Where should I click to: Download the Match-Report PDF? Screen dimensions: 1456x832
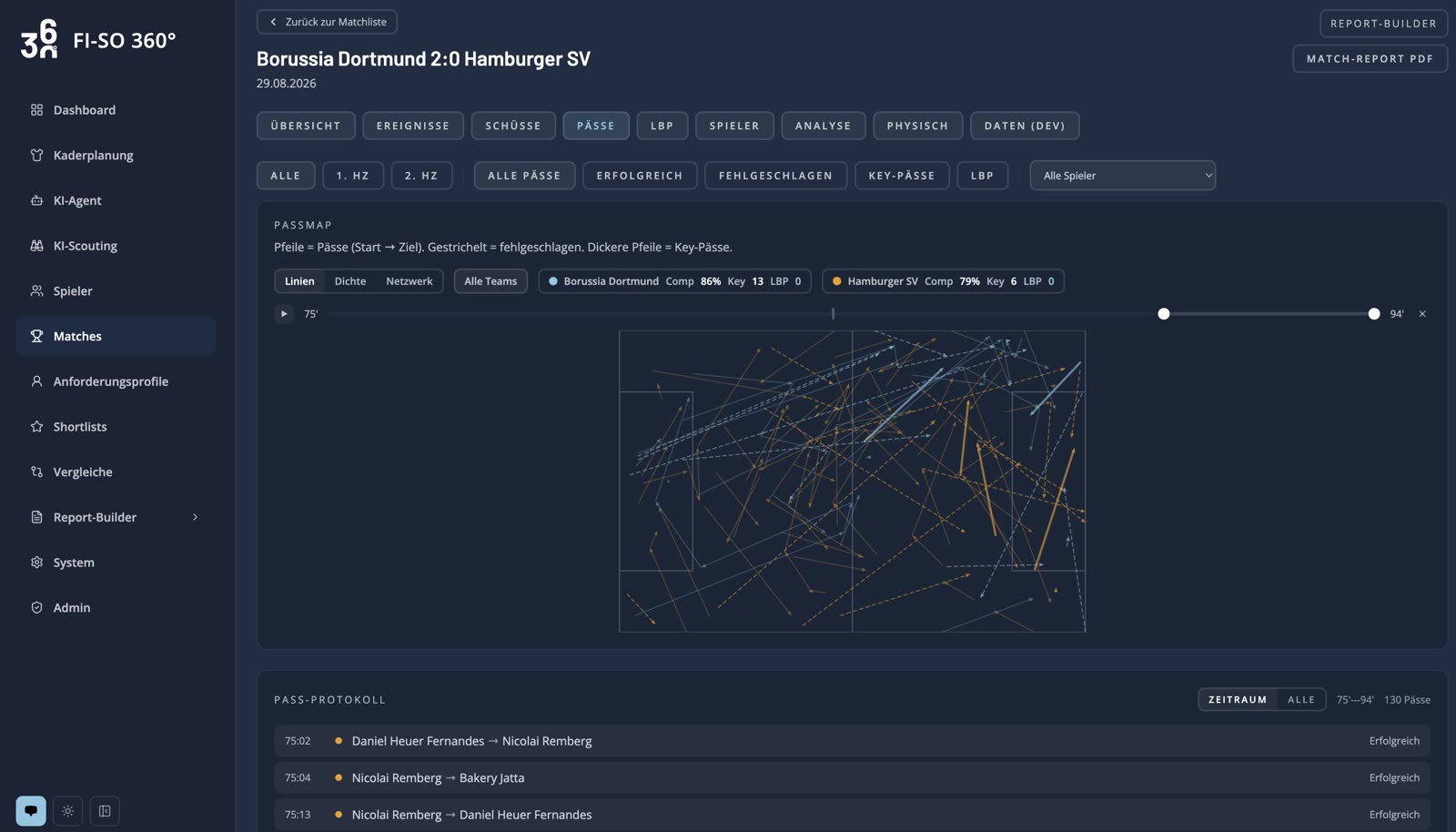point(1370,59)
